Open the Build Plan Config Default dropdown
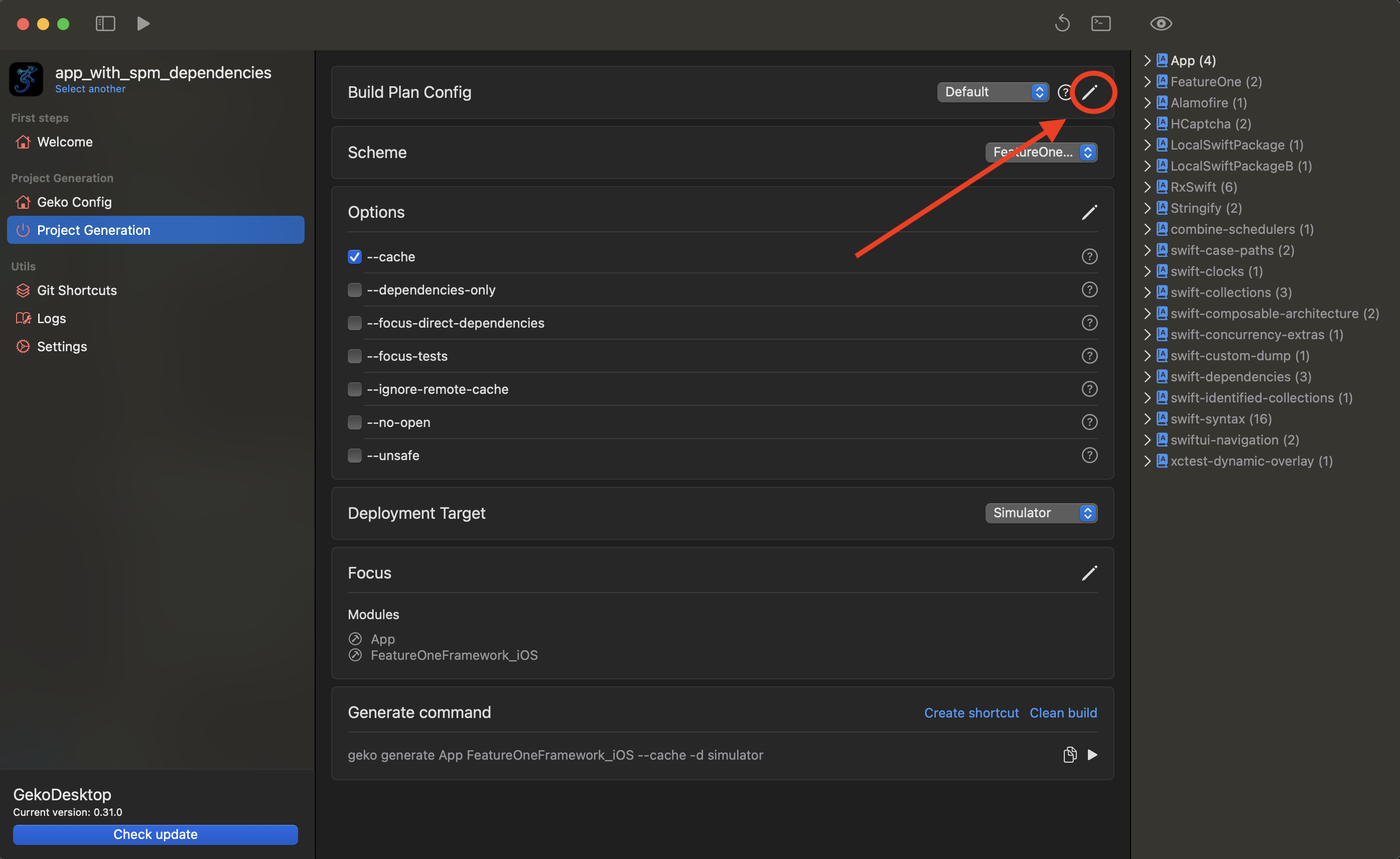This screenshot has height=859, width=1400. tap(993, 92)
